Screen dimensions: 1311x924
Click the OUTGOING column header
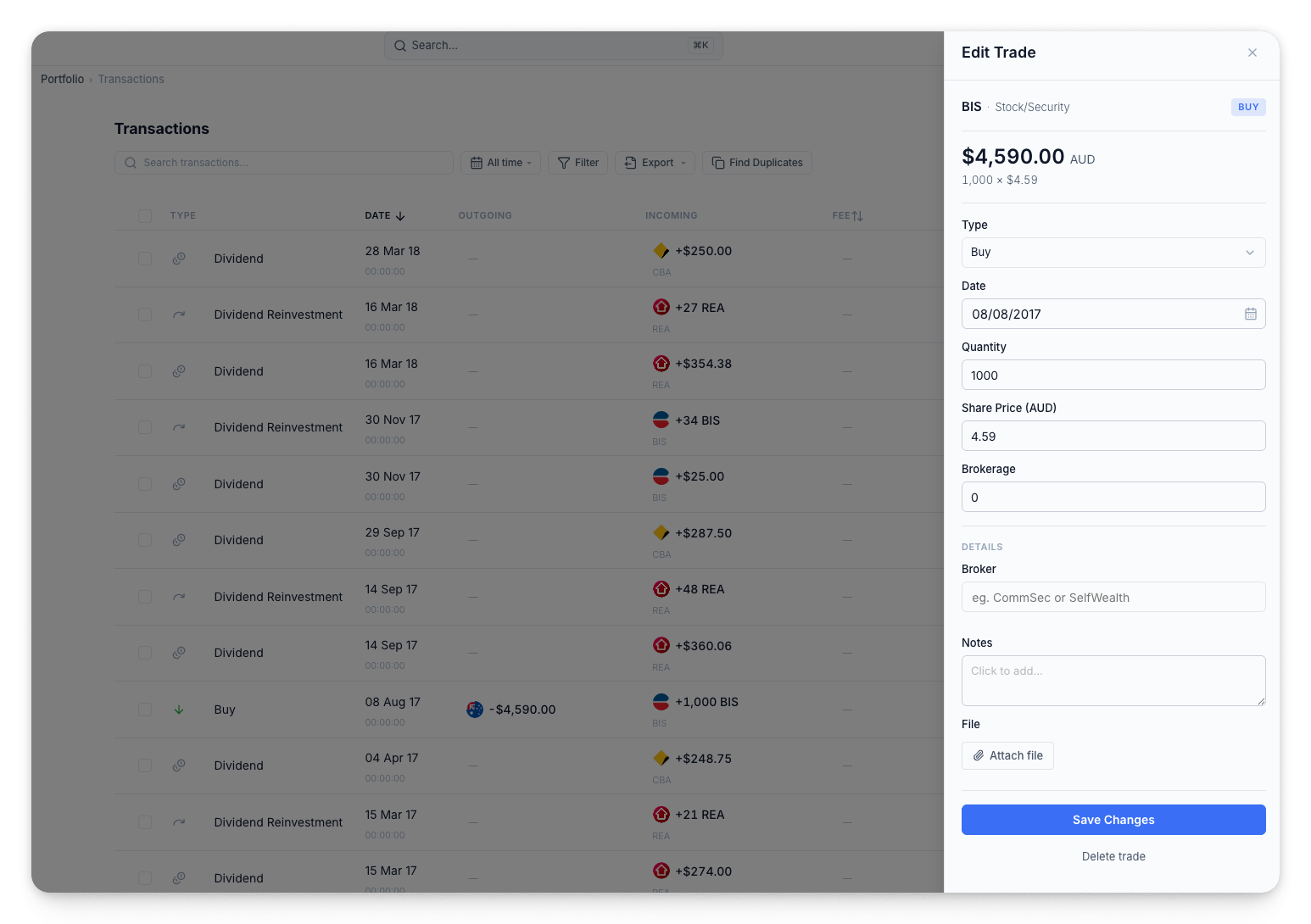click(485, 216)
